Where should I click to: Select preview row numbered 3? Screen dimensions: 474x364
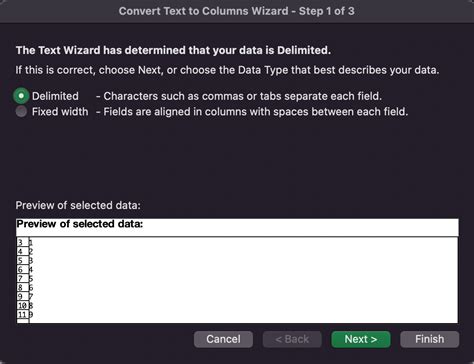click(x=23, y=242)
